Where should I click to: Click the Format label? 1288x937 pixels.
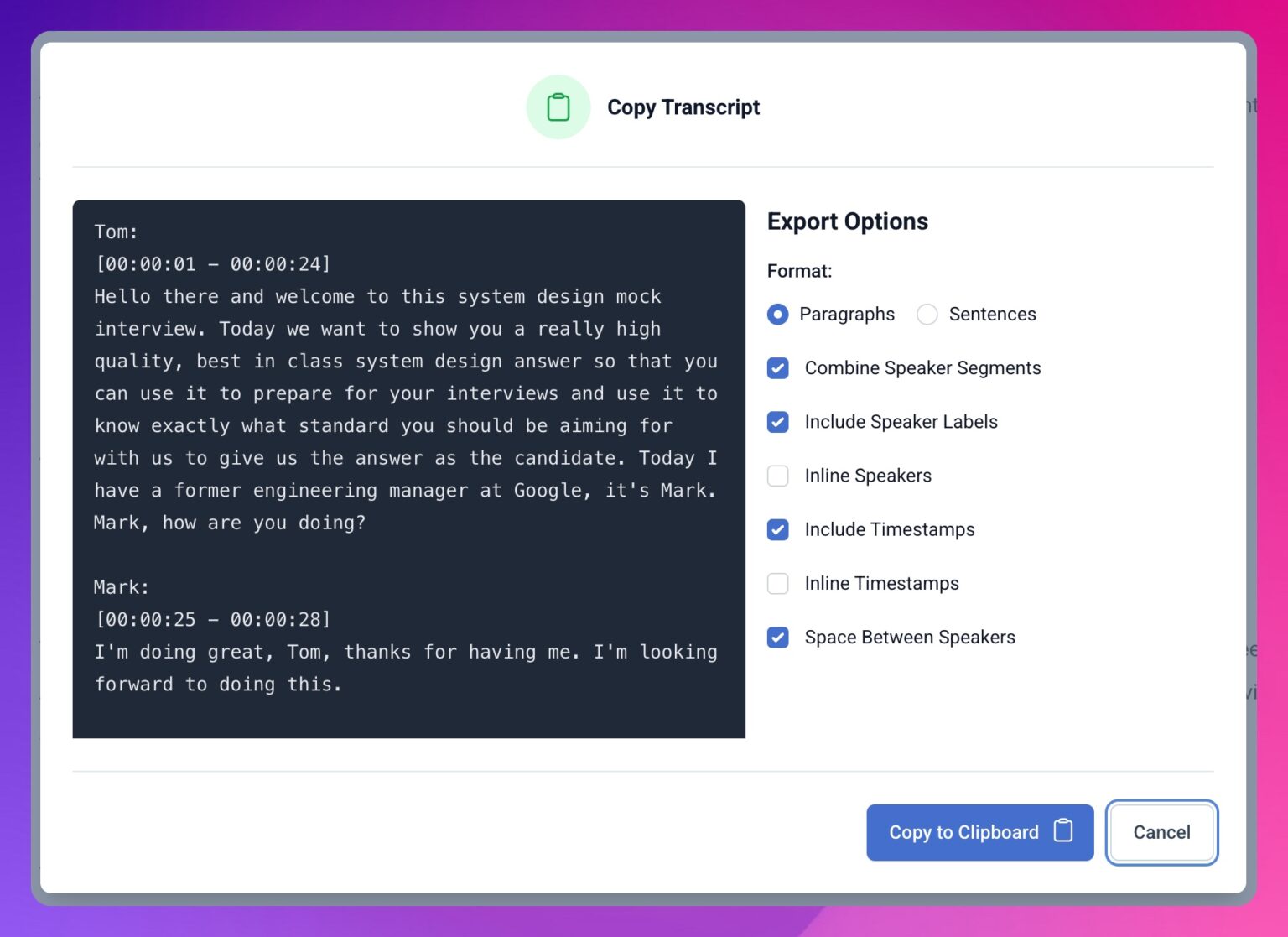point(798,271)
